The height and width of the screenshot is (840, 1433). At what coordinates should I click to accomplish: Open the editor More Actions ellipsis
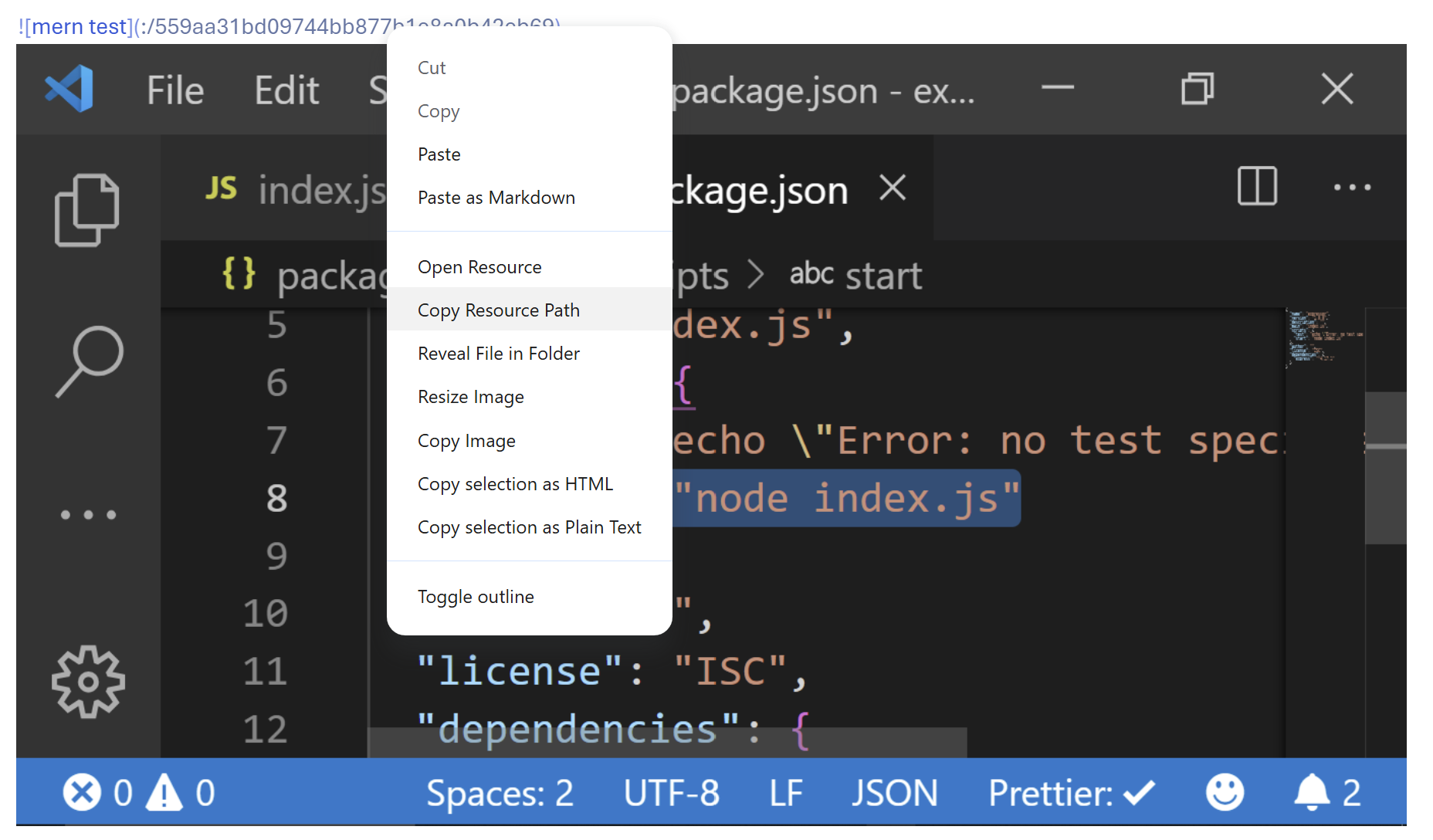coord(1352,187)
